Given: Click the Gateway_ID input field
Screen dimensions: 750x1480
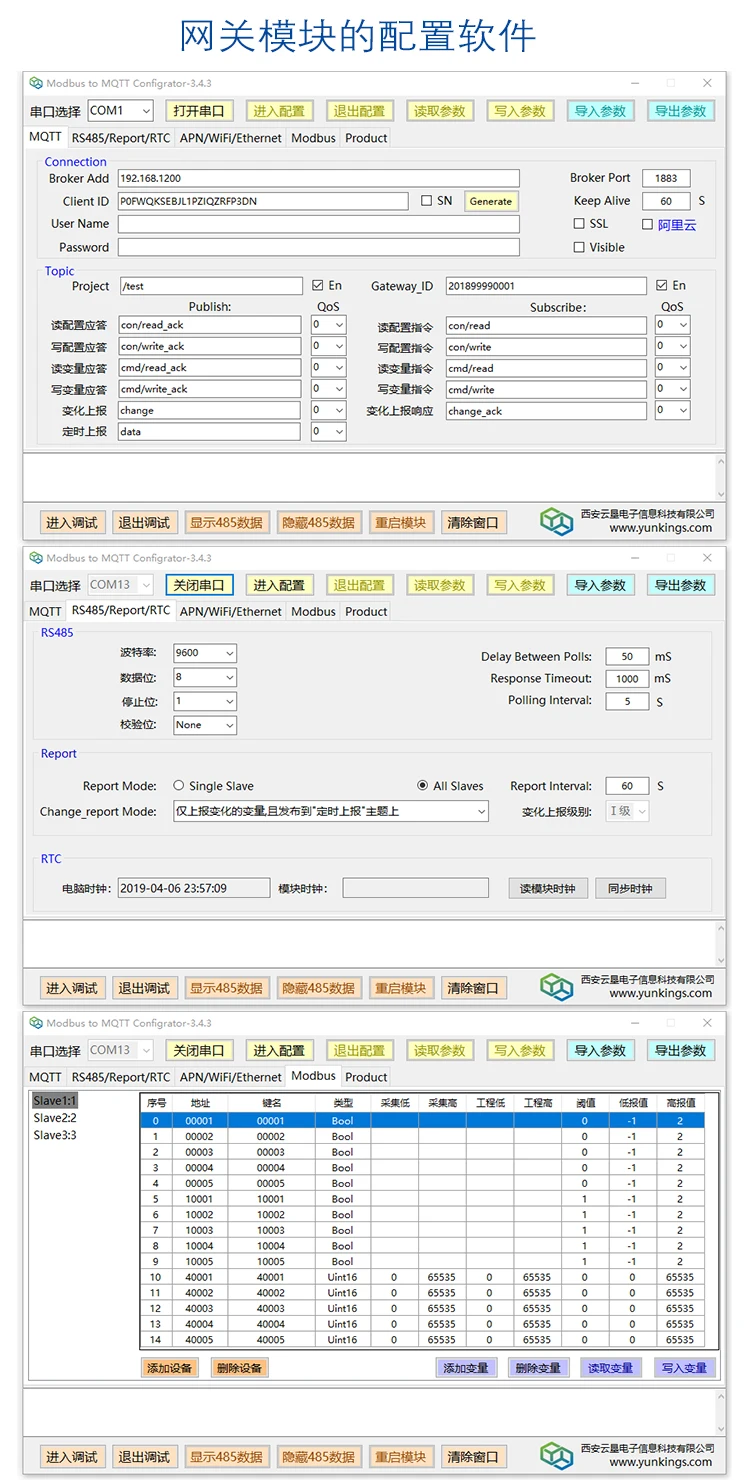Looking at the screenshot, I should point(546,285).
